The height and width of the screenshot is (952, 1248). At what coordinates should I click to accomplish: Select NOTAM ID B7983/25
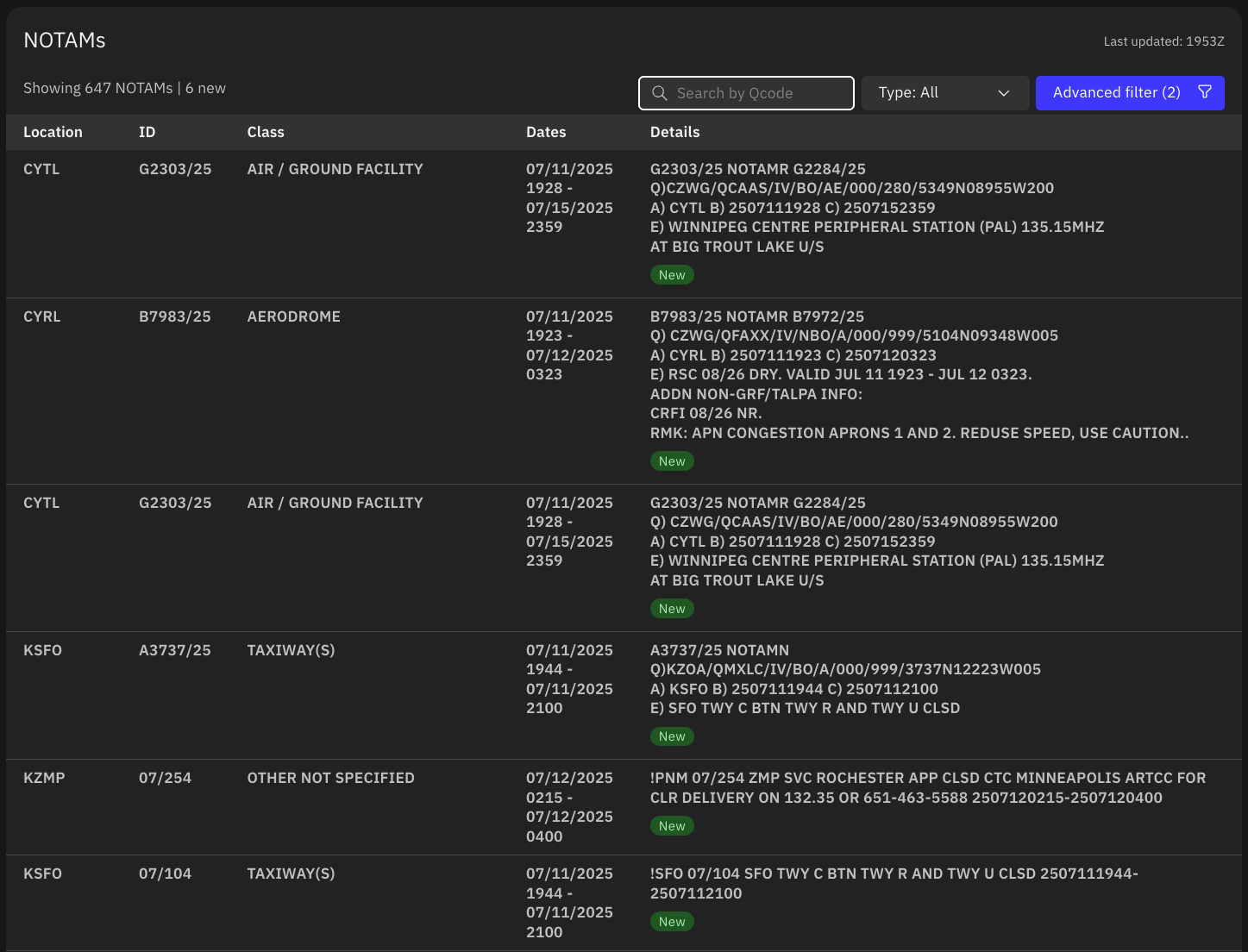point(175,316)
